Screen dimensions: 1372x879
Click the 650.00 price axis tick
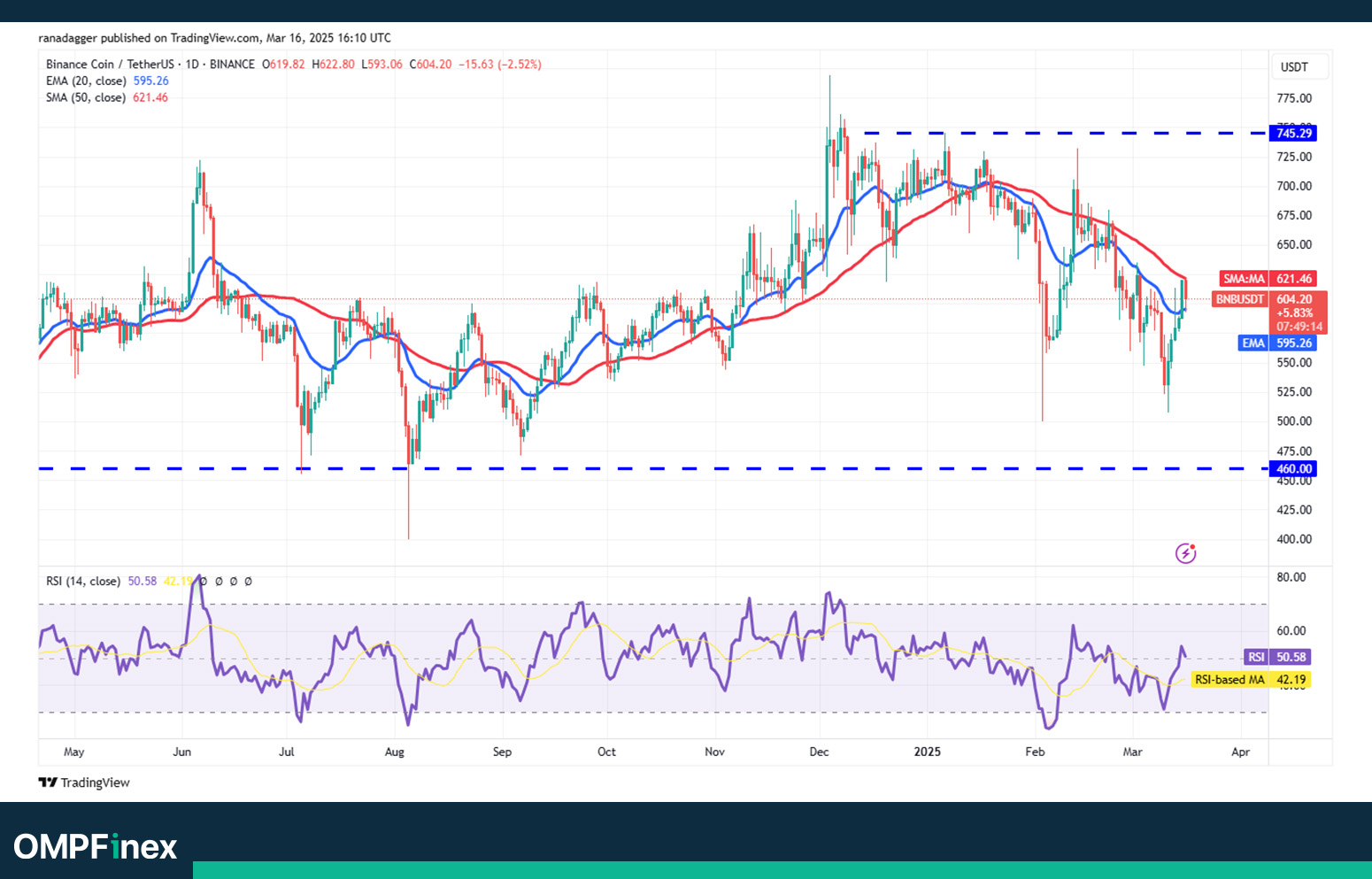(x=1294, y=244)
